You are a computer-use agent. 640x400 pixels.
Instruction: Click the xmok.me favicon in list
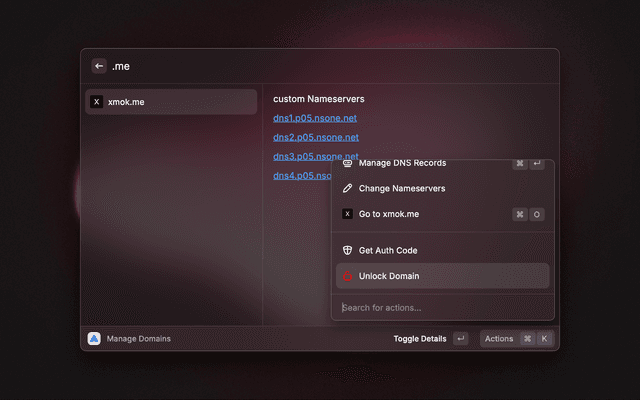point(96,102)
